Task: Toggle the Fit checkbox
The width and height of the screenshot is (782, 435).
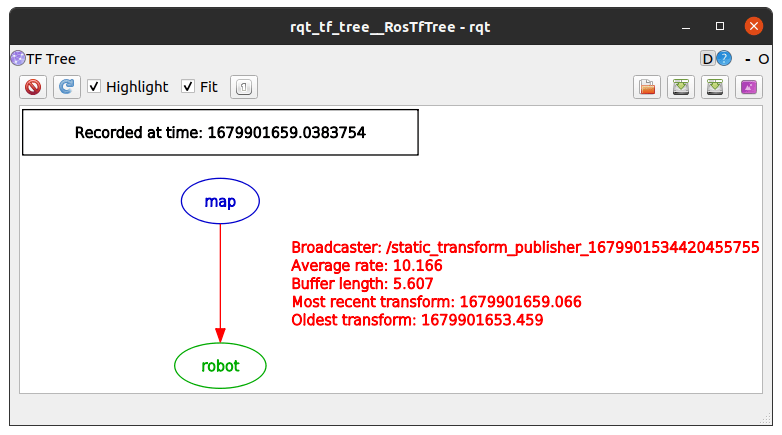Action: [188, 87]
